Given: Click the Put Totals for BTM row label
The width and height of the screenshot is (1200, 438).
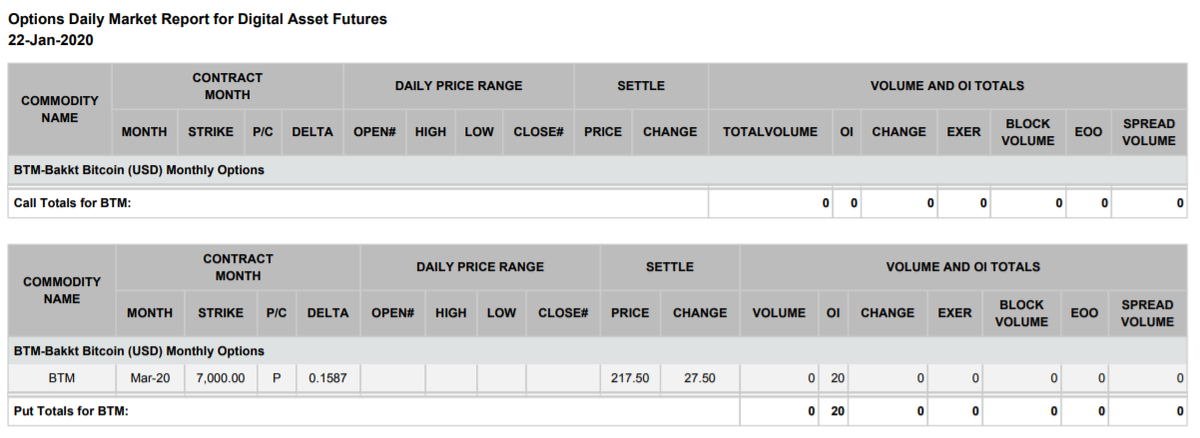Looking at the screenshot, I should [x=71, y=411].
